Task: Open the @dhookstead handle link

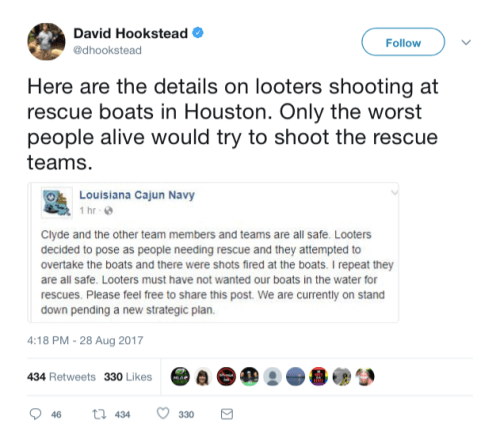Action: pyautogui.click(x=107, y=50)
